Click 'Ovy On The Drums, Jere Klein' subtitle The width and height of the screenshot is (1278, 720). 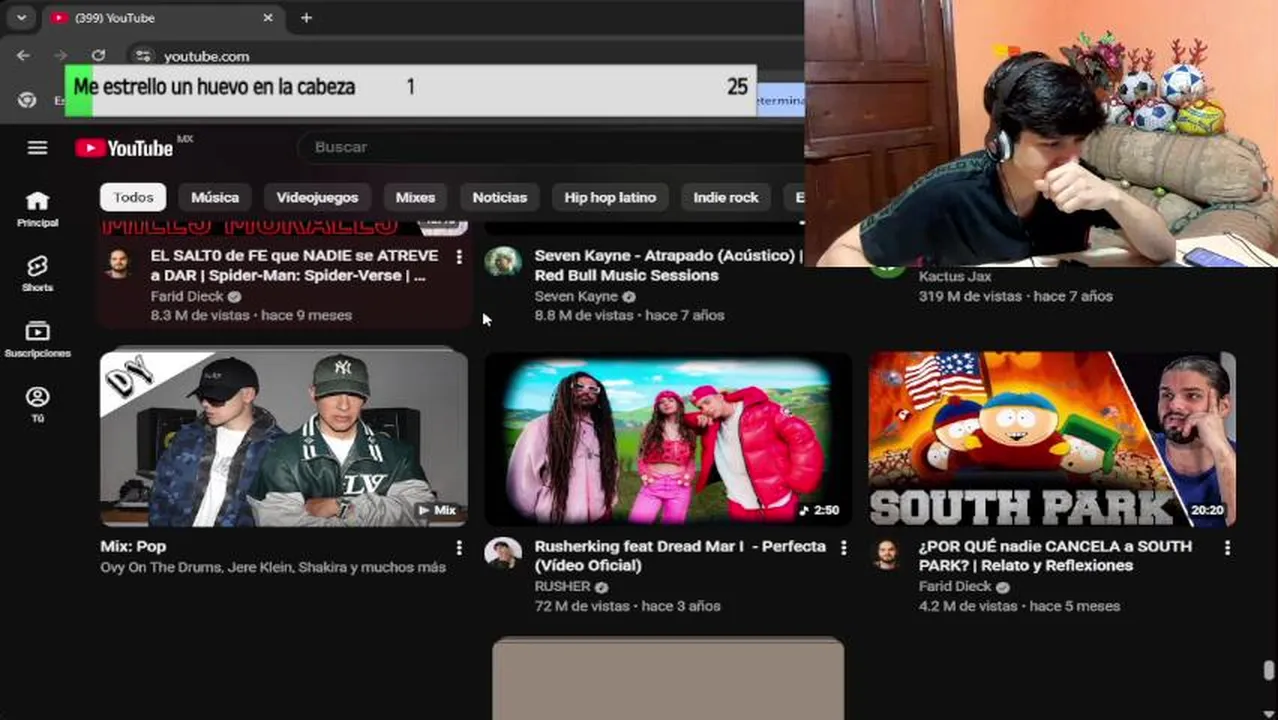[273, 567]
